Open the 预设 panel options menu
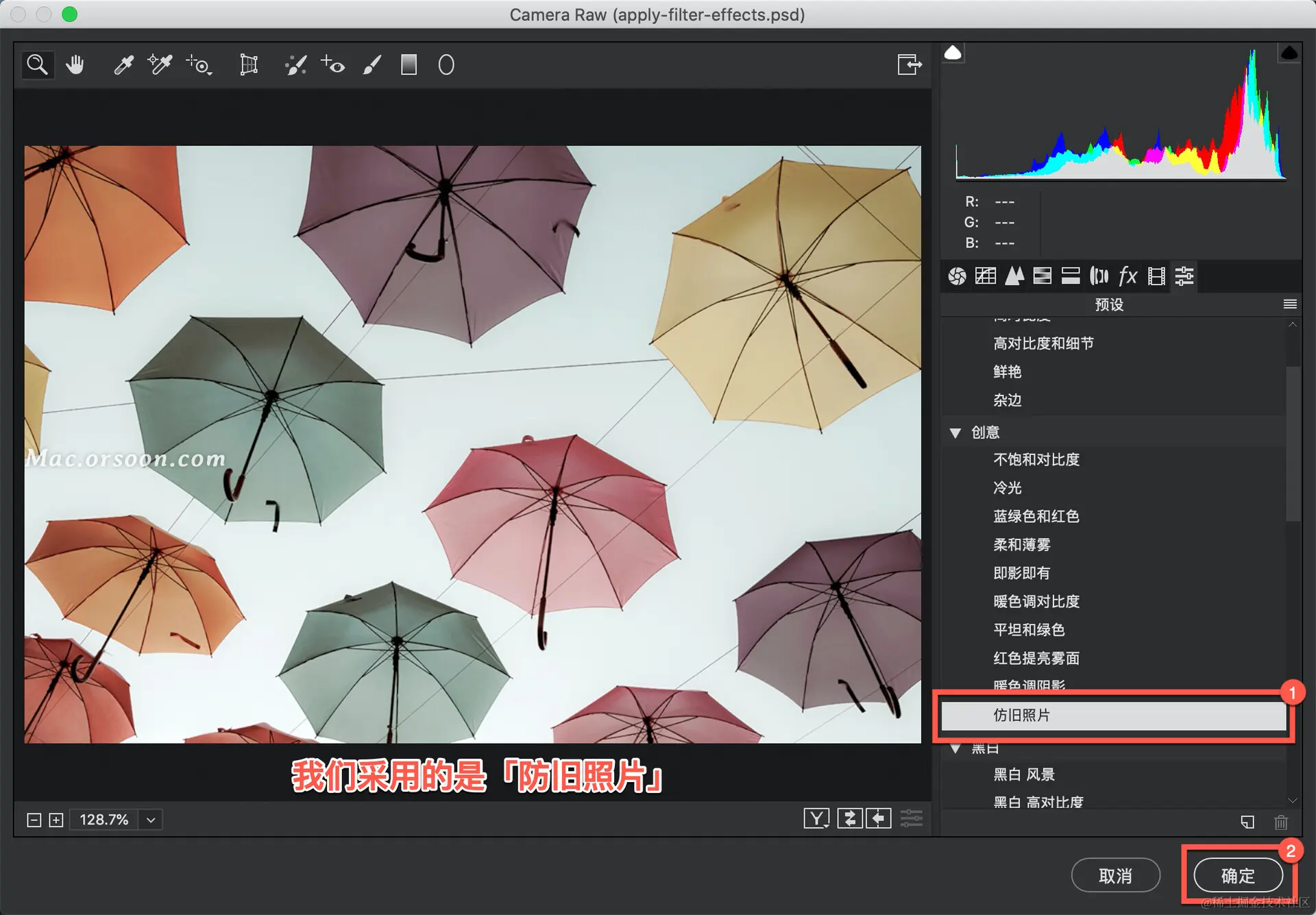 coord(1289,304)
